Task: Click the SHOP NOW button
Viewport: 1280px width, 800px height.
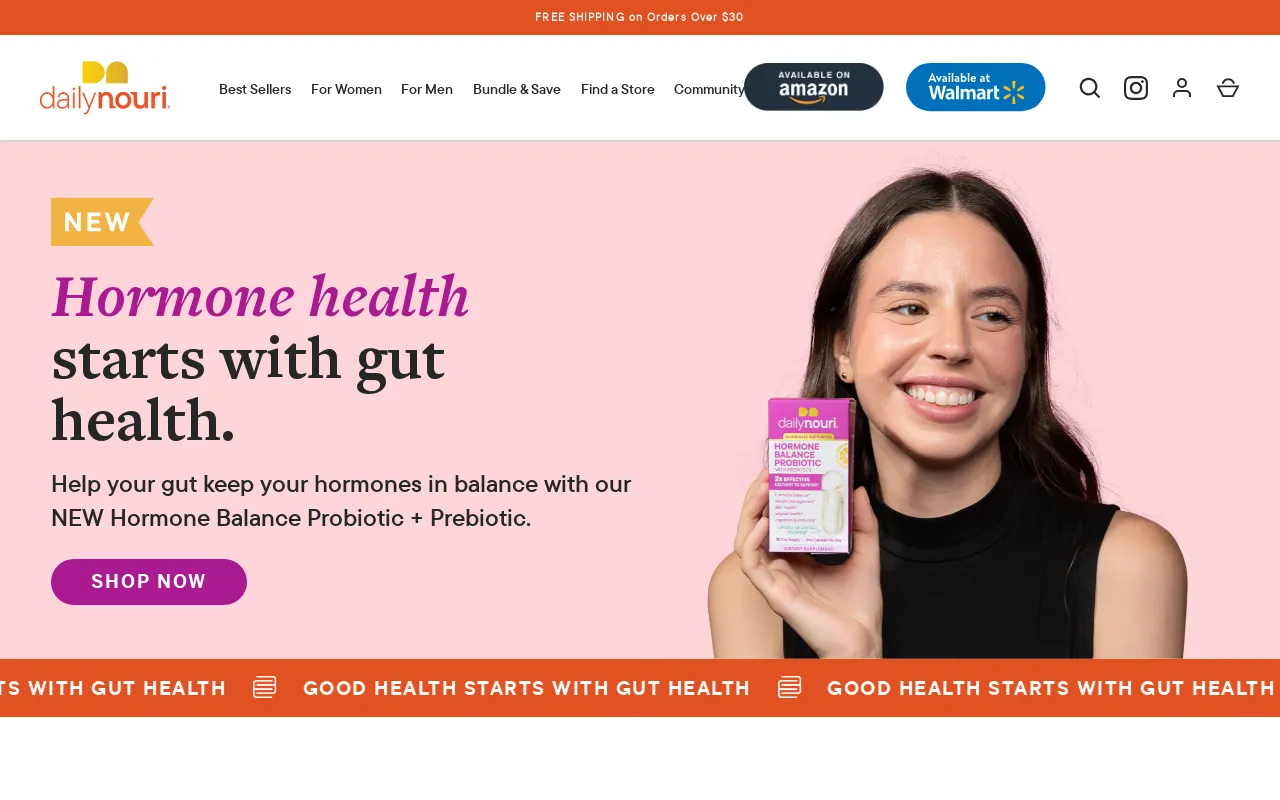Action: (149, 582)
